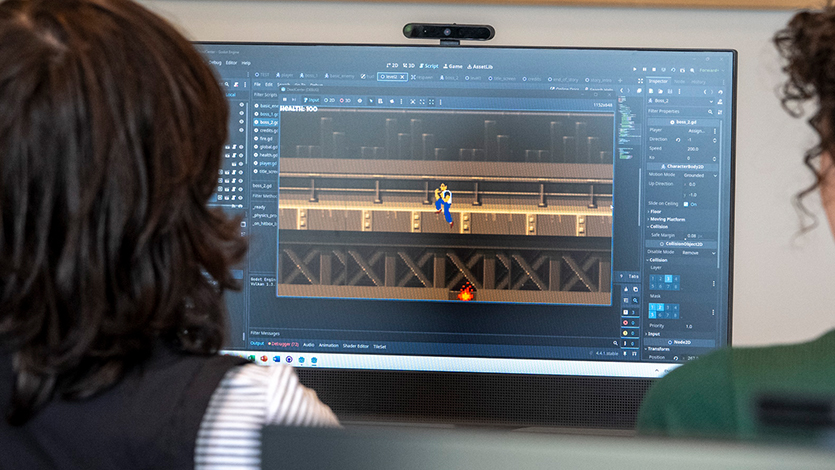This screenshot has height=470, width=835.
Task: Switch to the Node dock tab
Action: pyautogui.click(x=680, y=82)
